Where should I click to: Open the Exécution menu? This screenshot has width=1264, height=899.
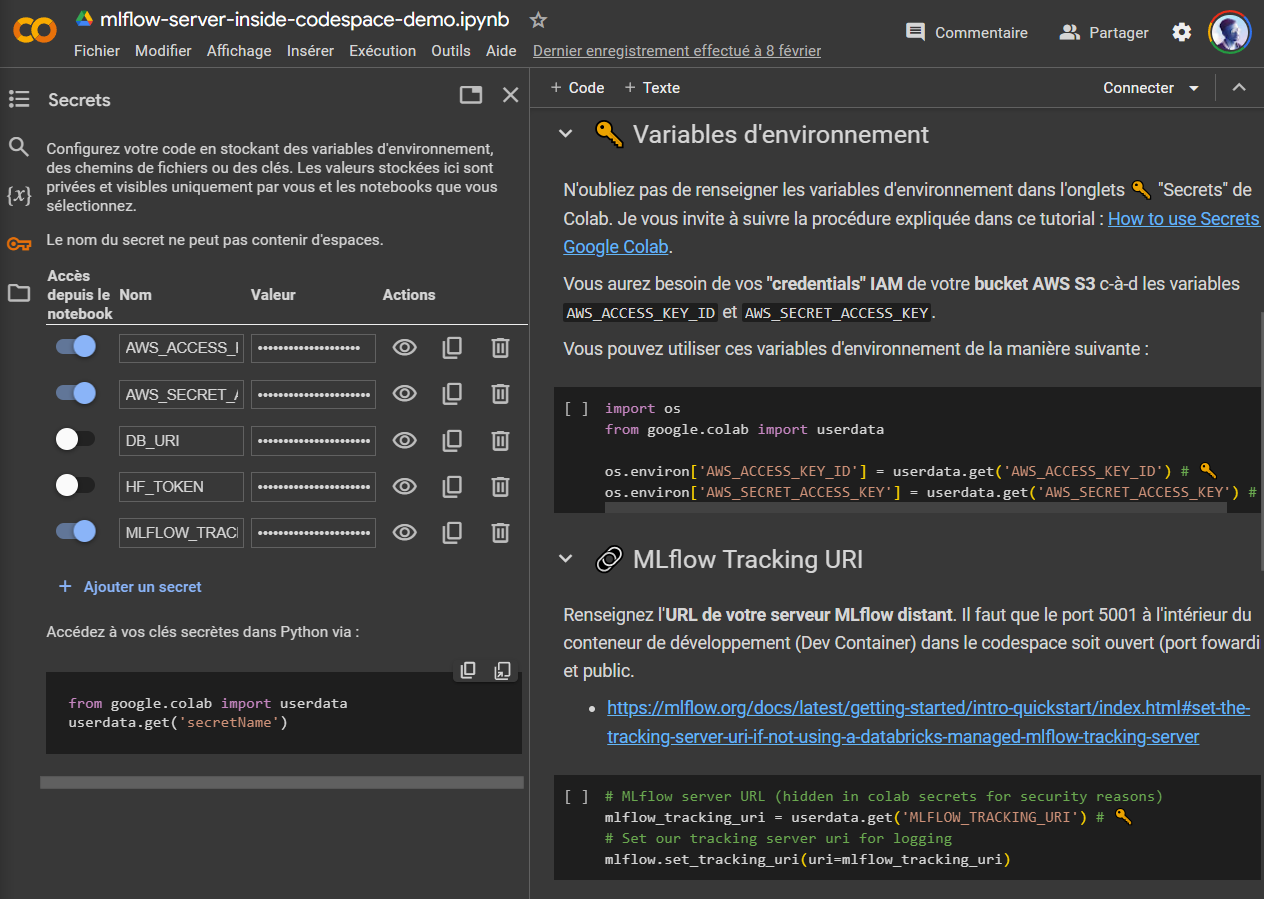coord(382,51)
